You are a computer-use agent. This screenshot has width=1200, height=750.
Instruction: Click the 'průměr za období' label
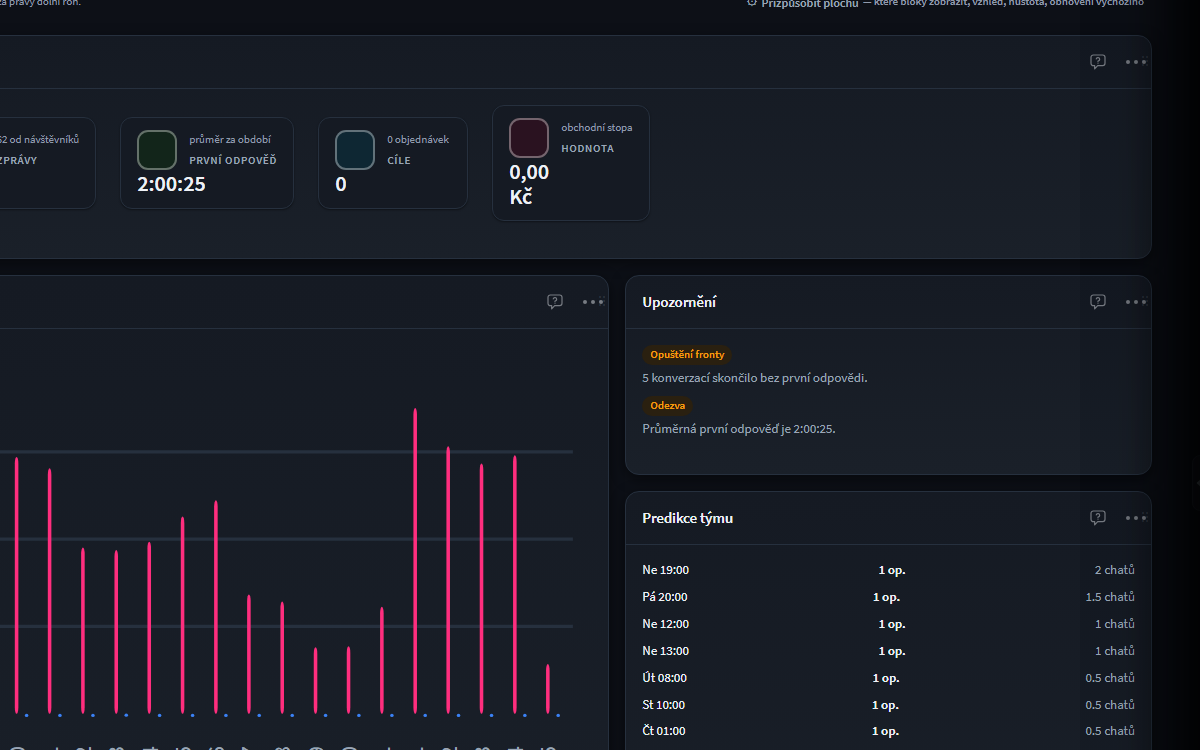tap(230, 139)
